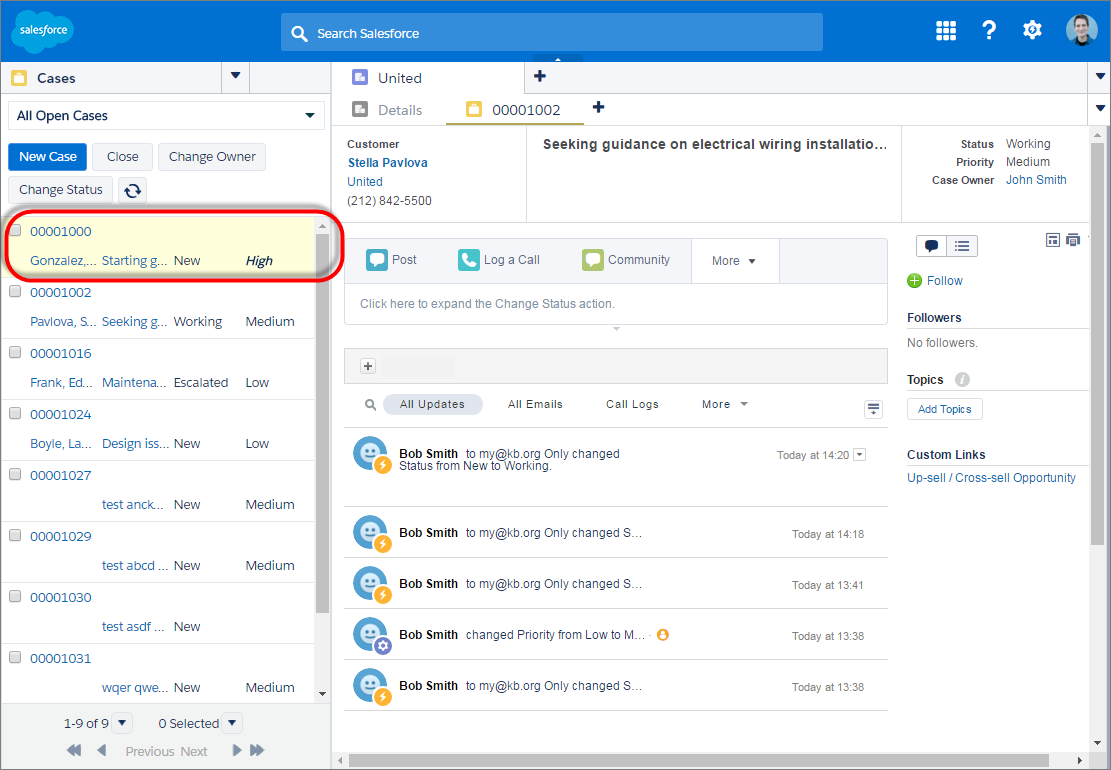Open the 0 Selected dropdown arrow
This screenshot has width=1111, height=770.
coord(232,723)
